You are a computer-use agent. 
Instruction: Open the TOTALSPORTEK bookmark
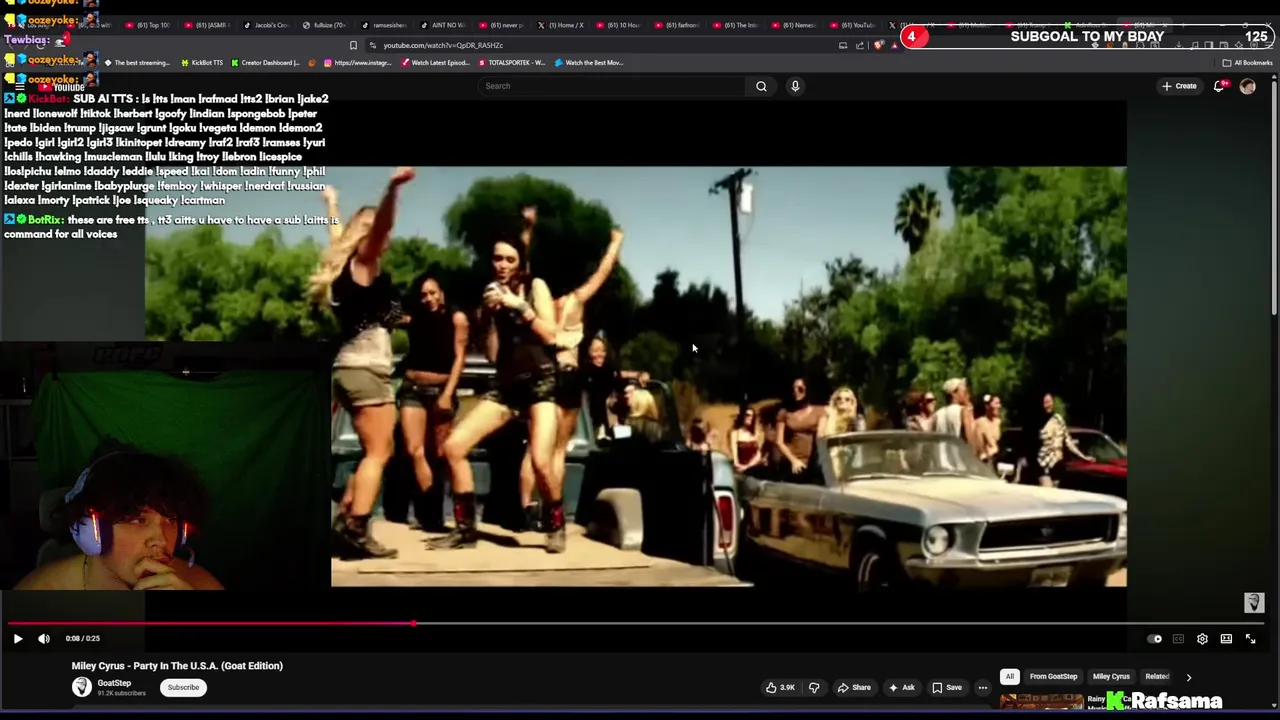pos(511,63)
